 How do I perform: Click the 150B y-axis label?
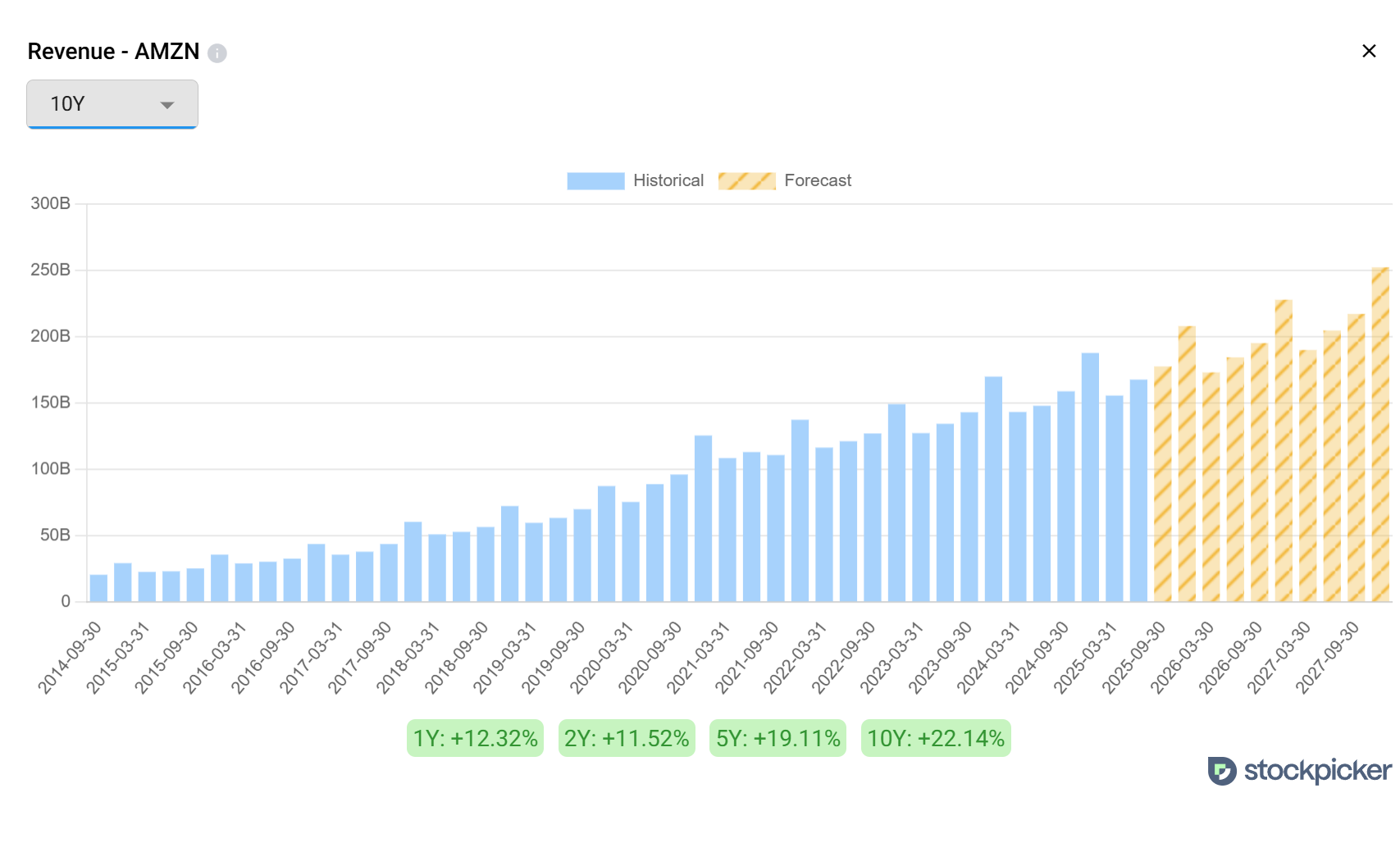51,403
